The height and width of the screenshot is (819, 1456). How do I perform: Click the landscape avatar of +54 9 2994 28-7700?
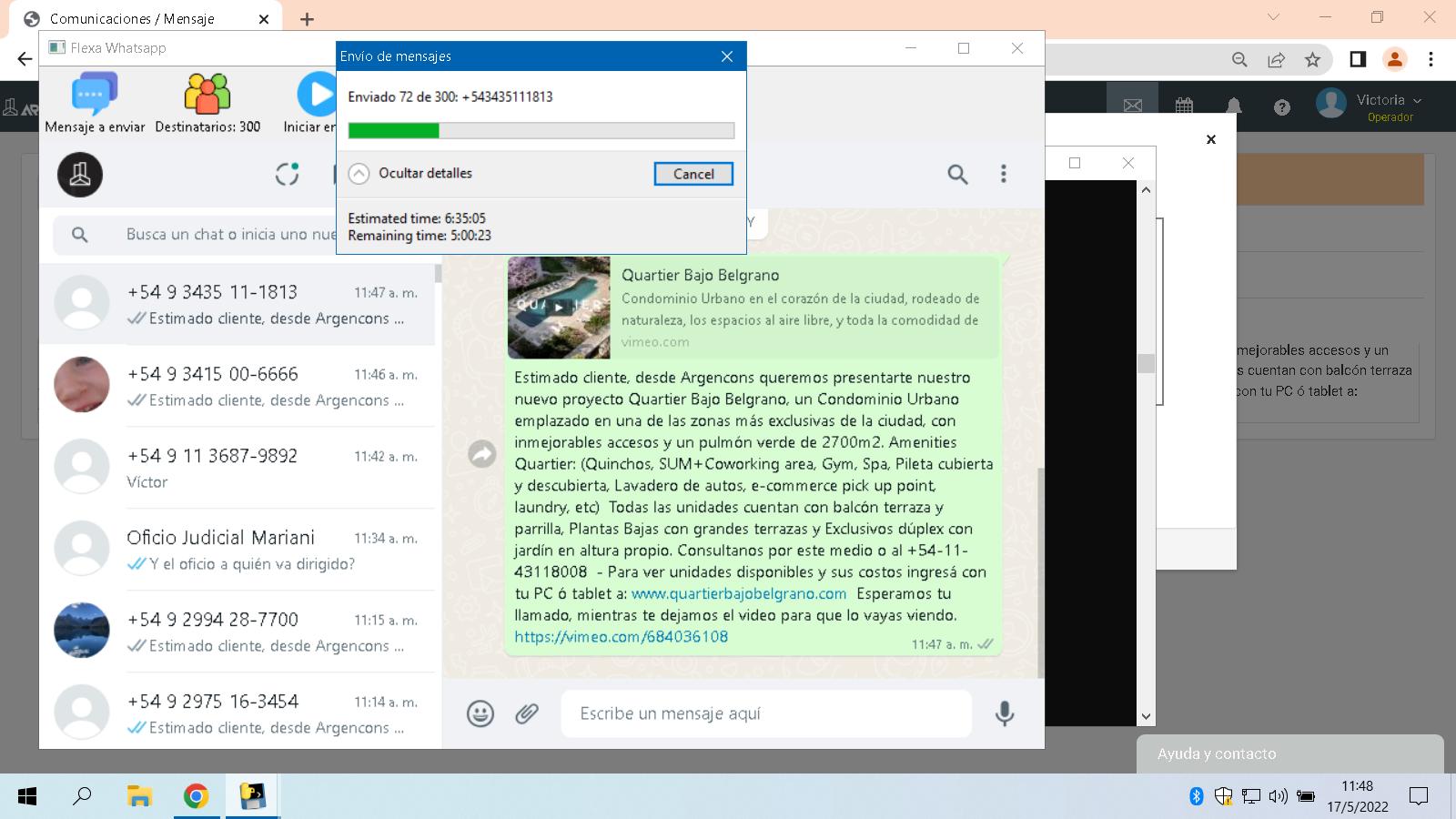tap(82, 631)
